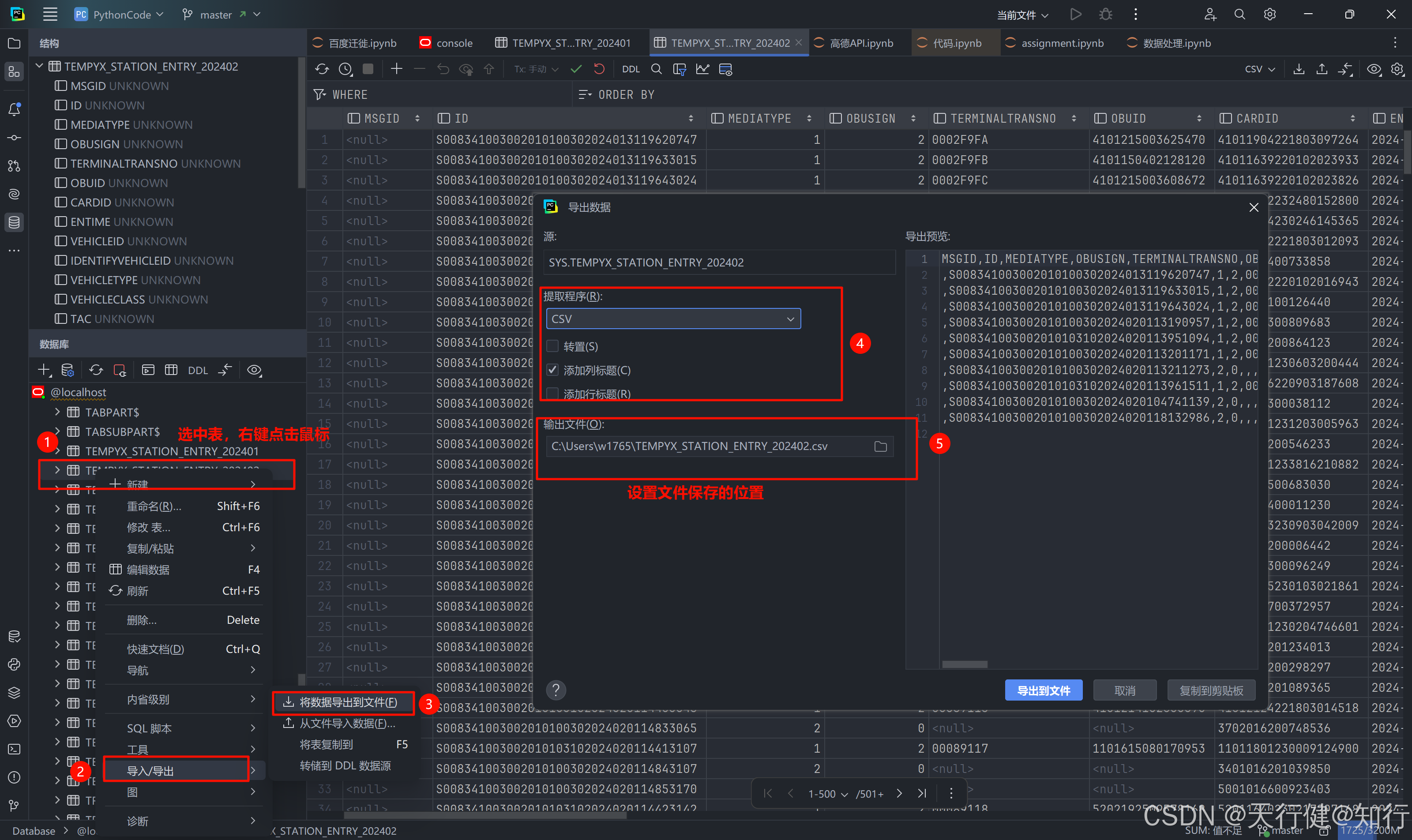Open the CSV extractor dropdown in dialog

[x=673, y=319]
